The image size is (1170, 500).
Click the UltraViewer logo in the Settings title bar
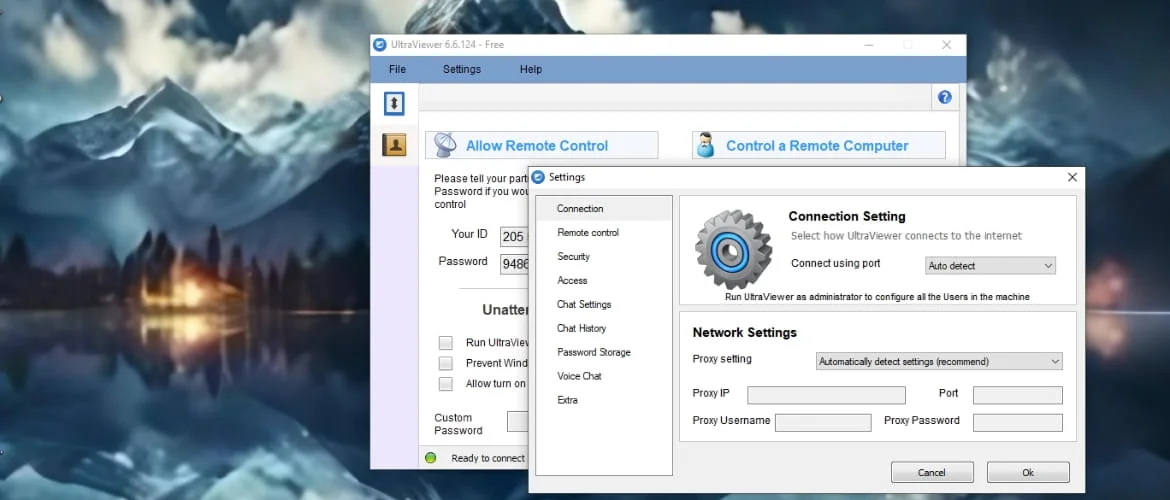click(x=539, y=178)
